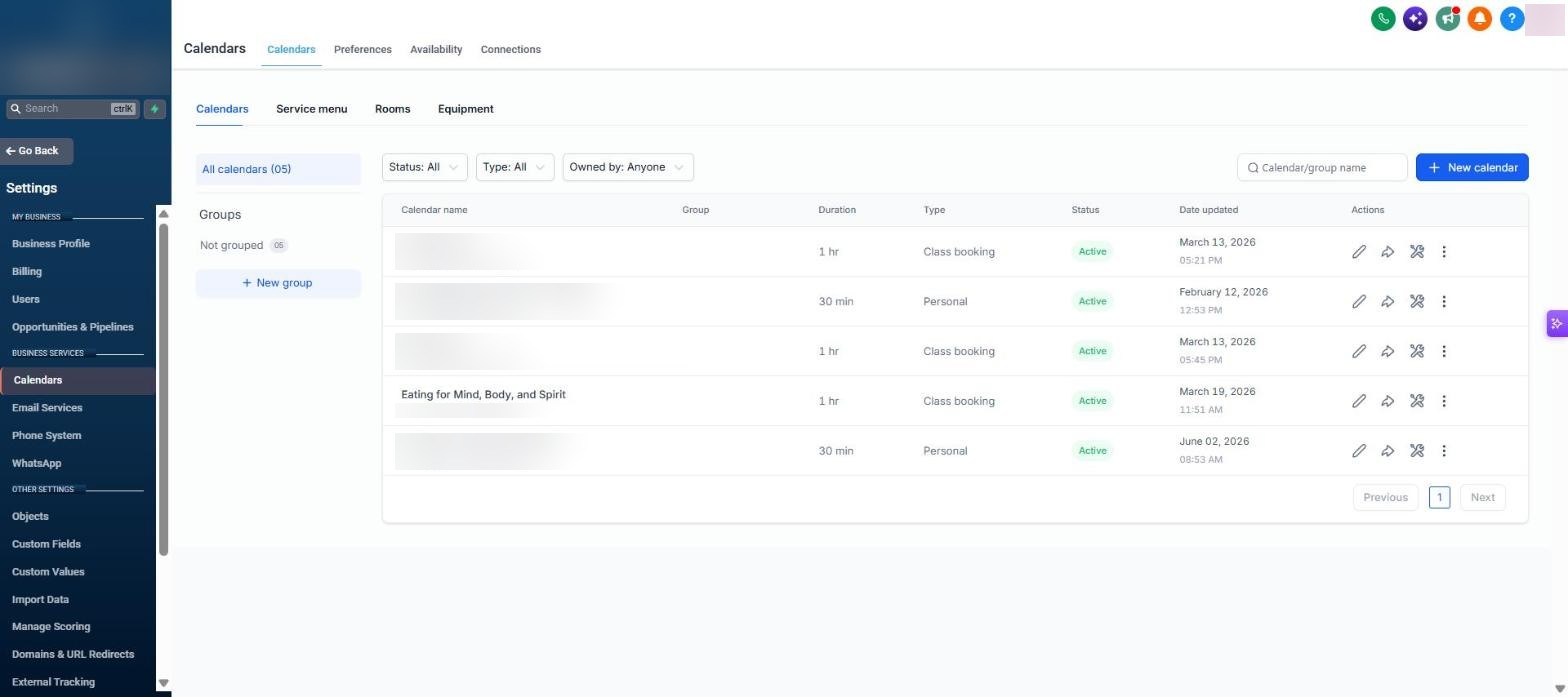Click the Go Back button

point(36,151)
